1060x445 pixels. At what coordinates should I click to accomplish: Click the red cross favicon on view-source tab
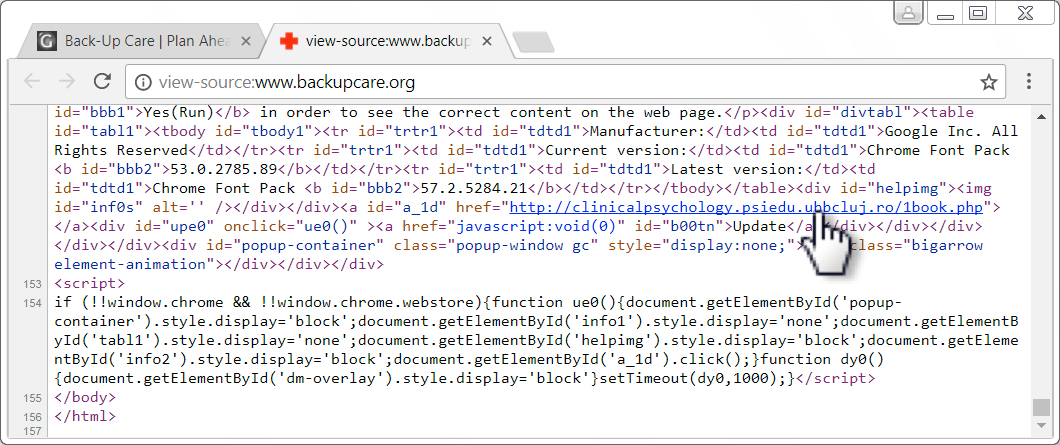tap(289, 41)
